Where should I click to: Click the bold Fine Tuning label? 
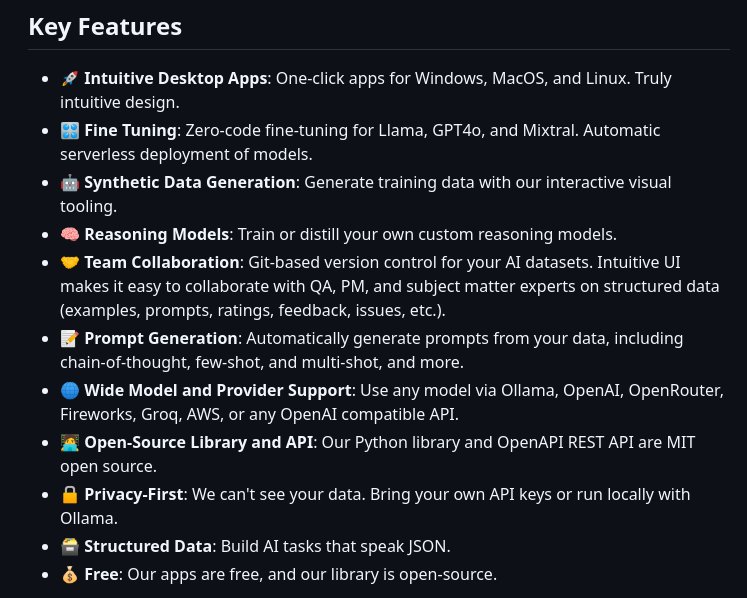[130, 131]
